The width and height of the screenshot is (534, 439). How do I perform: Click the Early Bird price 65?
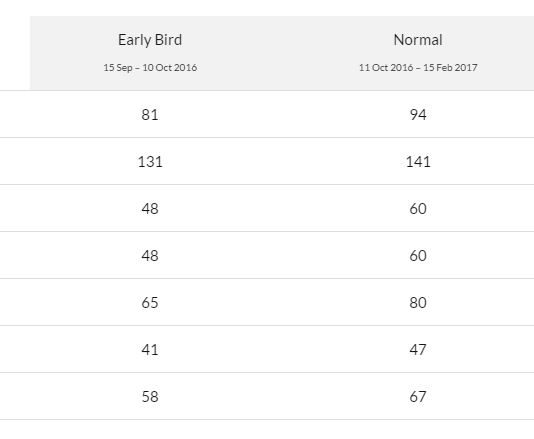point(150,302)
